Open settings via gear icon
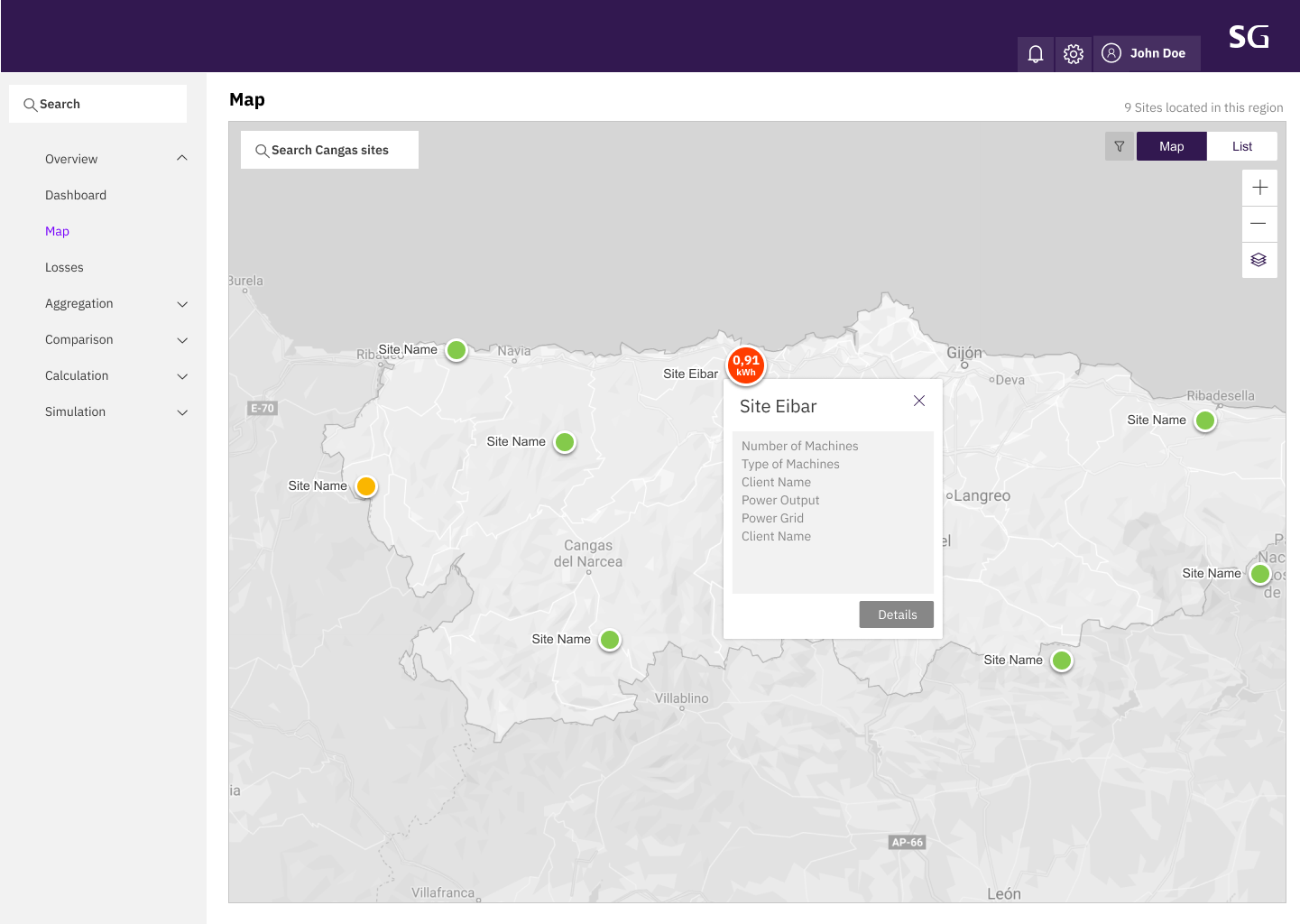Screen dimensions: 1300x924 pos(1074,54)
